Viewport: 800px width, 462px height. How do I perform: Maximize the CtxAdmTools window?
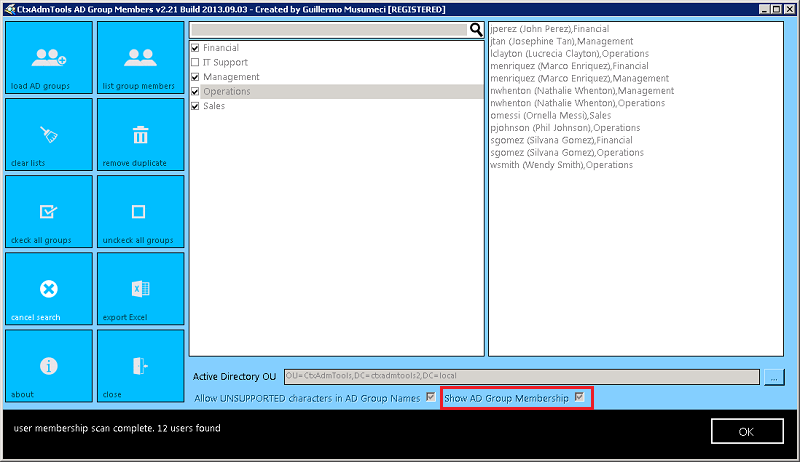(x=776, y=9)
